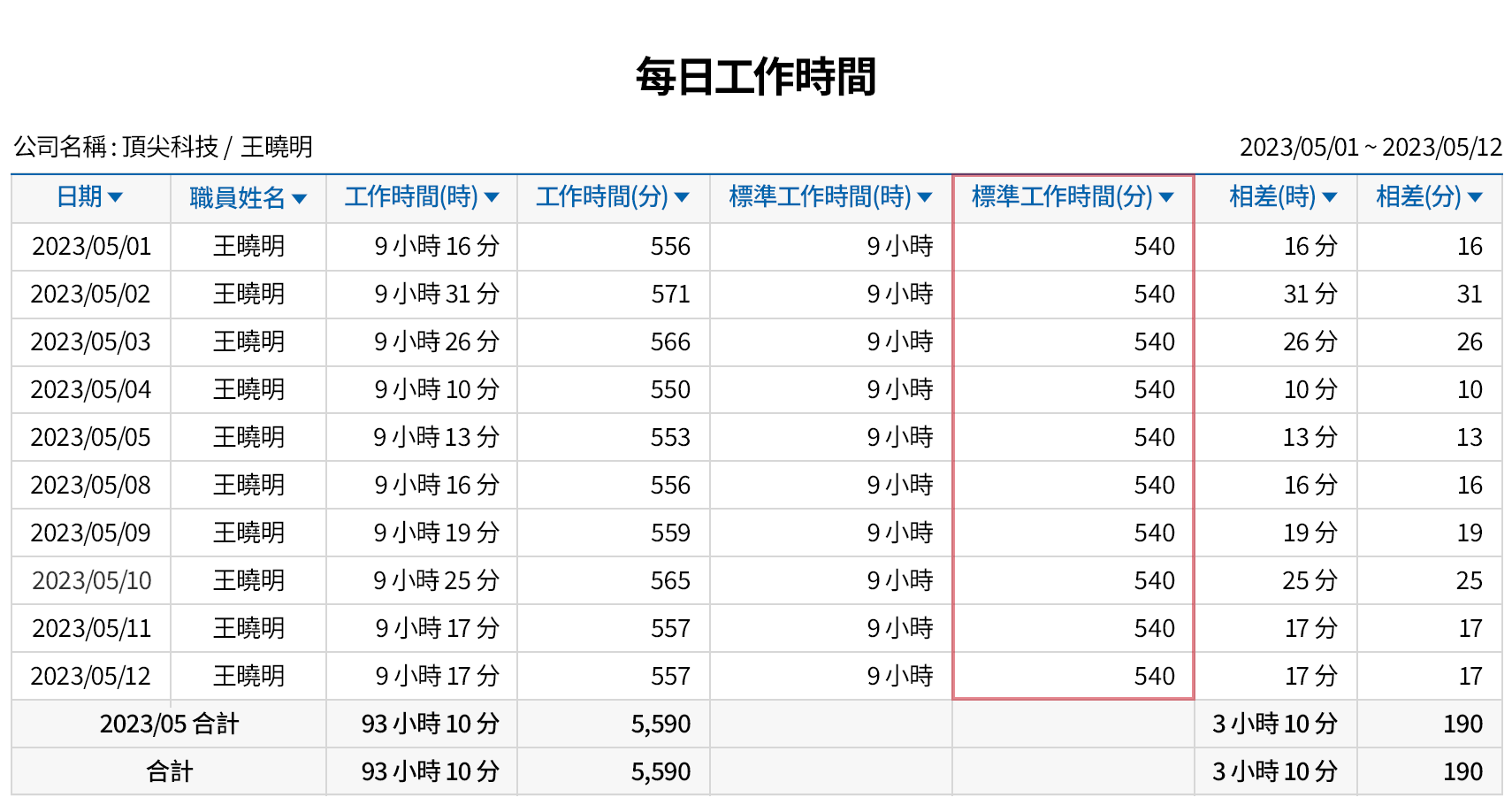Click 王曉明 in the 2023/05/01 row
The width and height of the screenshot is (1512, 805).
pyautogui.click(x=248, y=246)
